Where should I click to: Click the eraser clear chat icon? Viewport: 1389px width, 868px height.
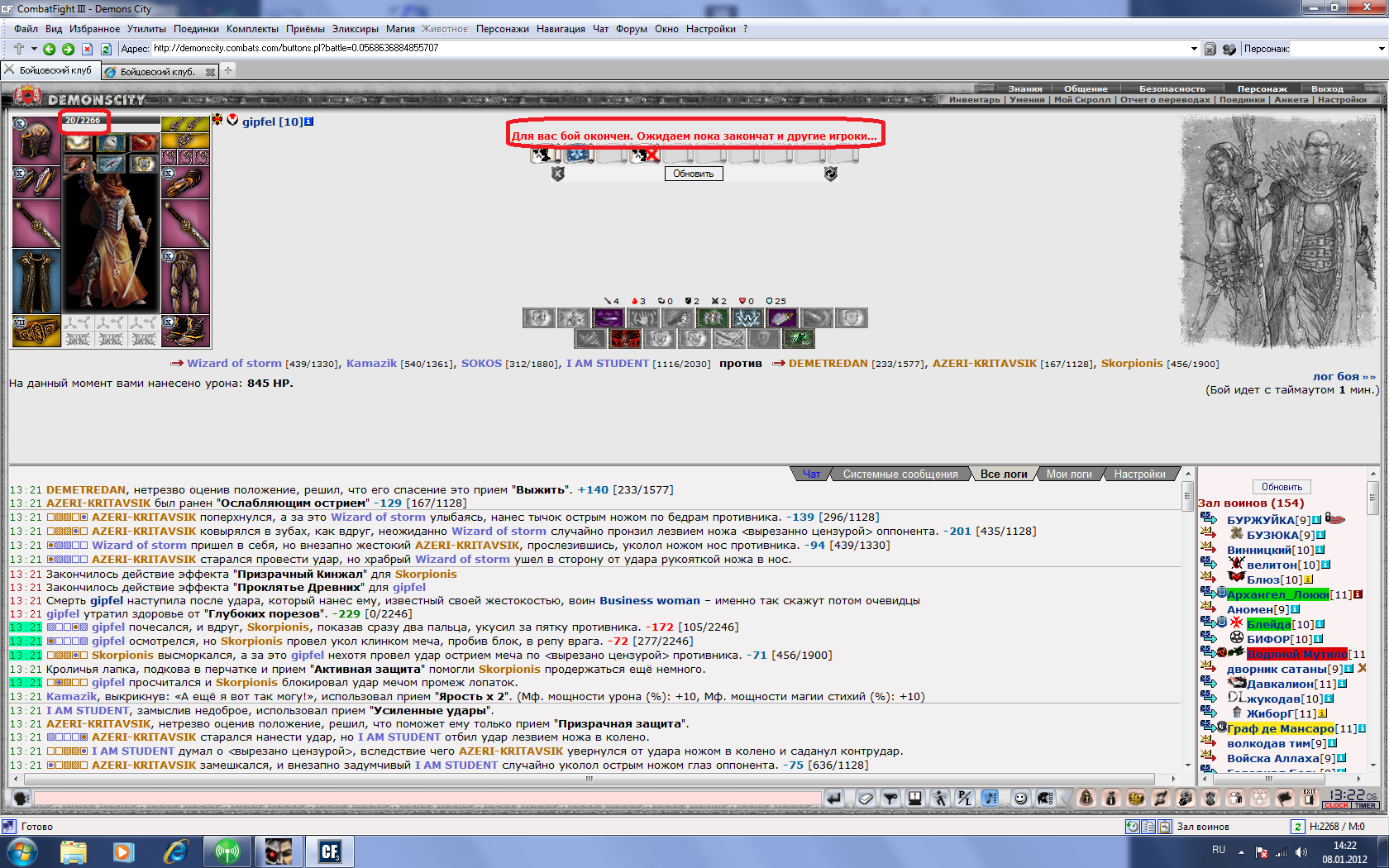coord(866,798)
